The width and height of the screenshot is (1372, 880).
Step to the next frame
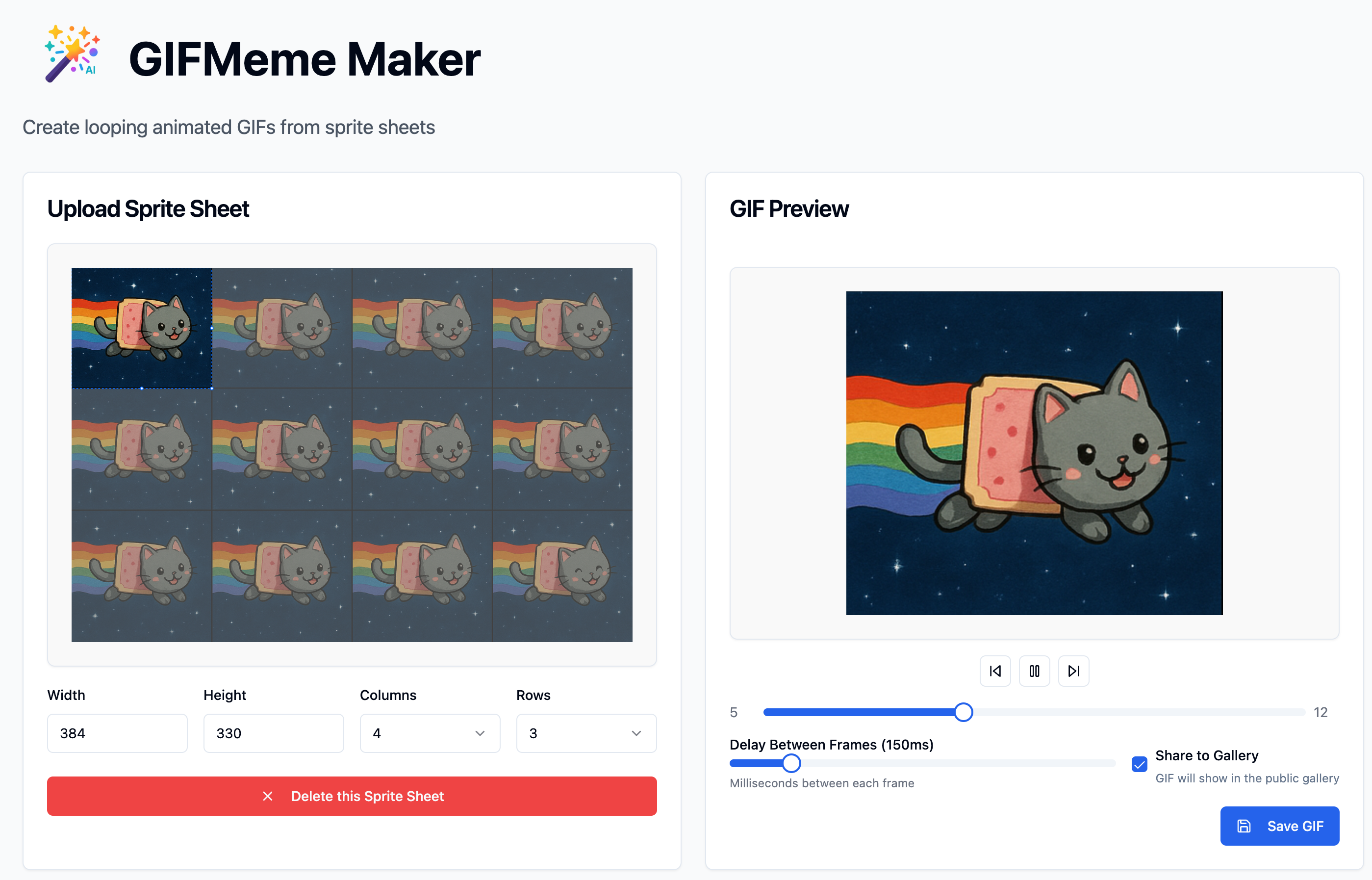pos(1073,671)
